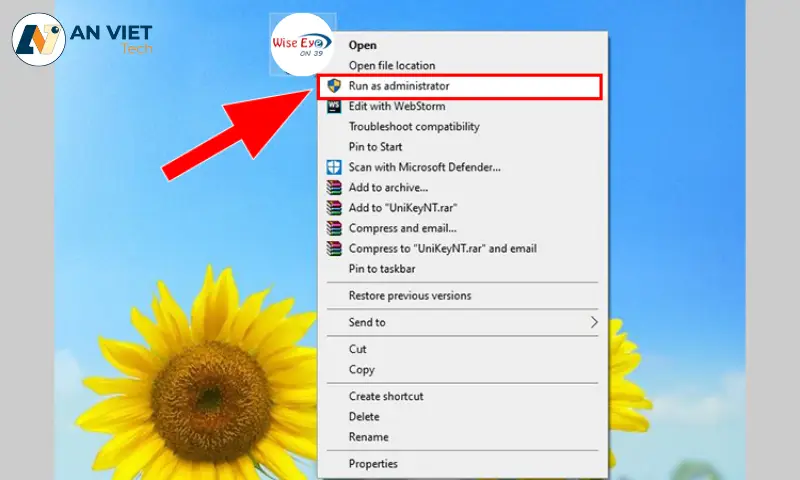Choose Open from the context menu
The width and height of the screenshot is (800, 480).
click(x=362, y=45)
